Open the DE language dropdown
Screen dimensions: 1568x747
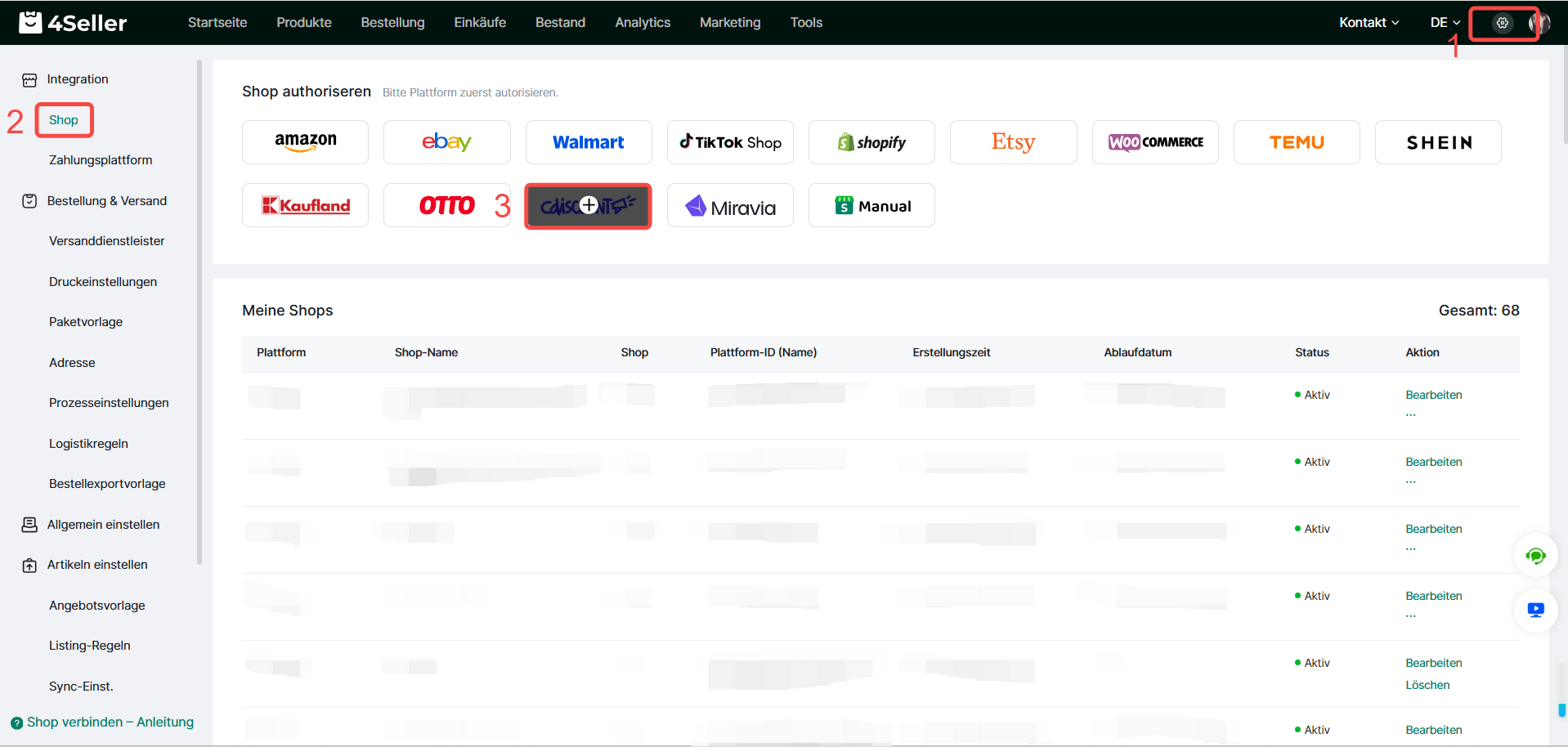point(1445,23)
